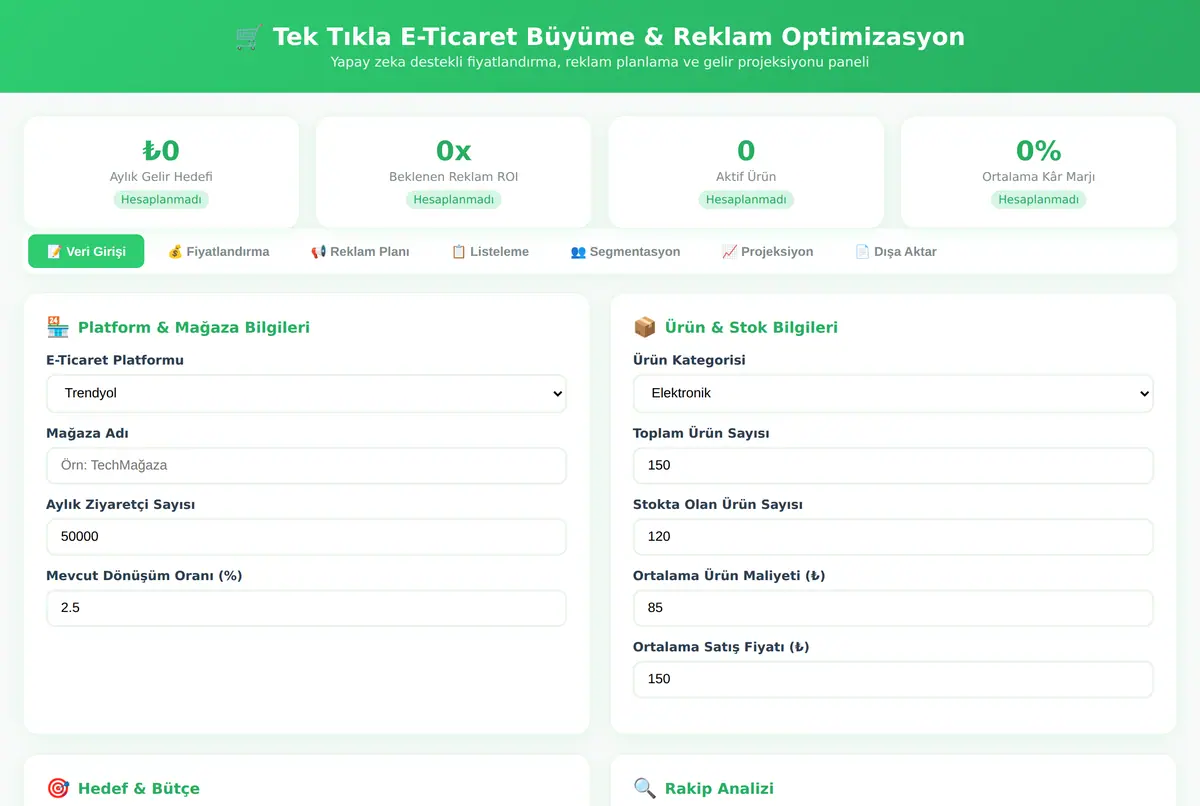Click Hesaplanmadı badge under Aktif Ürün
The width and height of the screenshot is (1200, 806).
point(746,199)
